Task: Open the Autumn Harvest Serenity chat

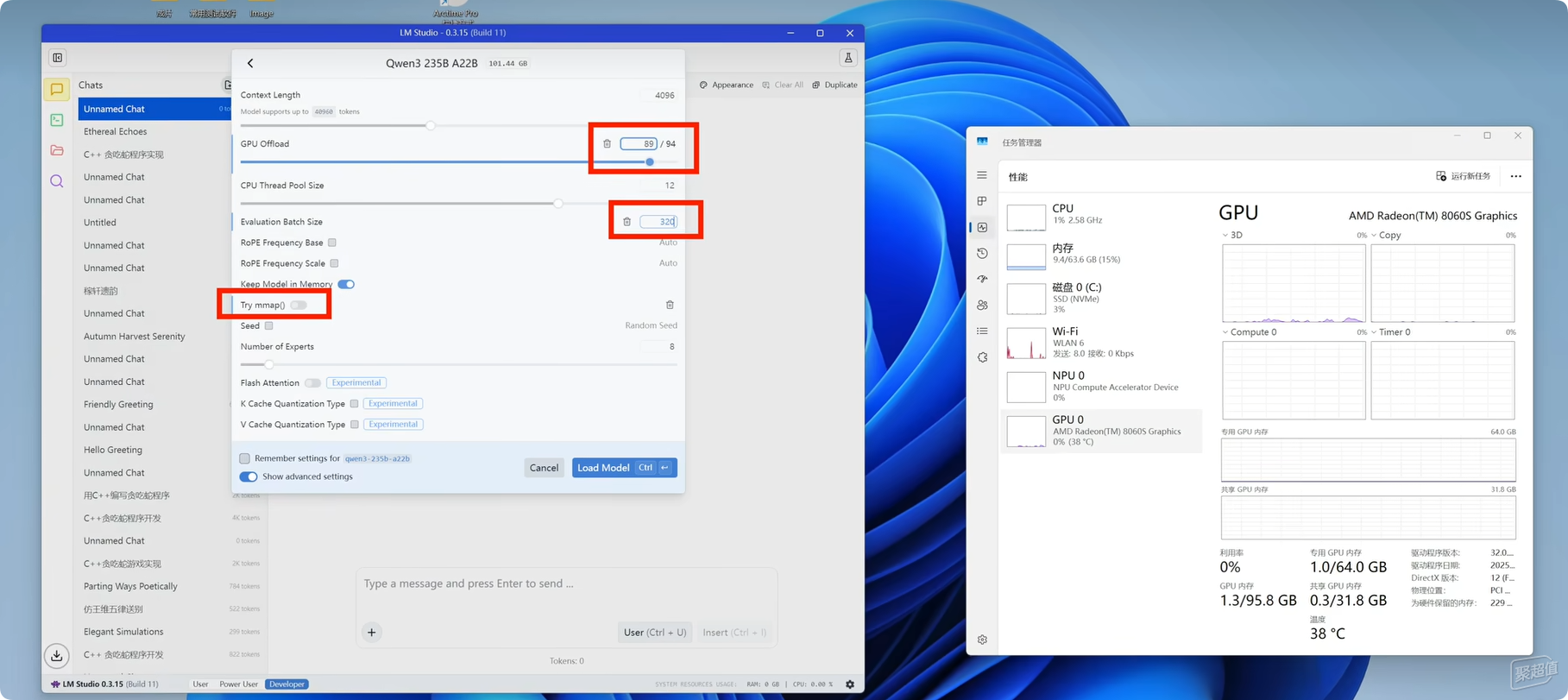Action: tap(135, 337)
